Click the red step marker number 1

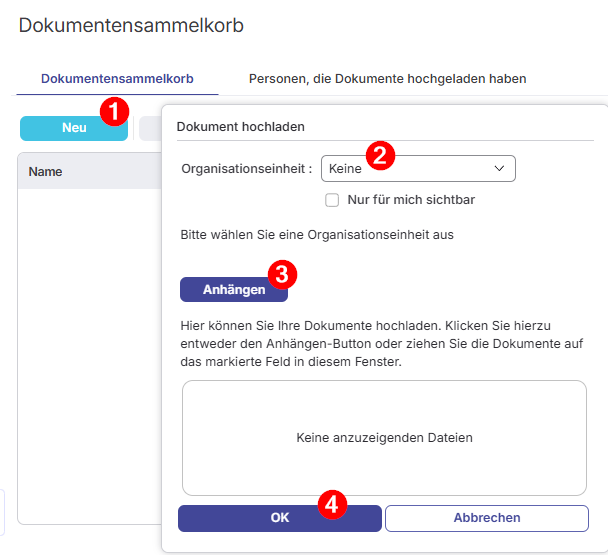point(116,111)
